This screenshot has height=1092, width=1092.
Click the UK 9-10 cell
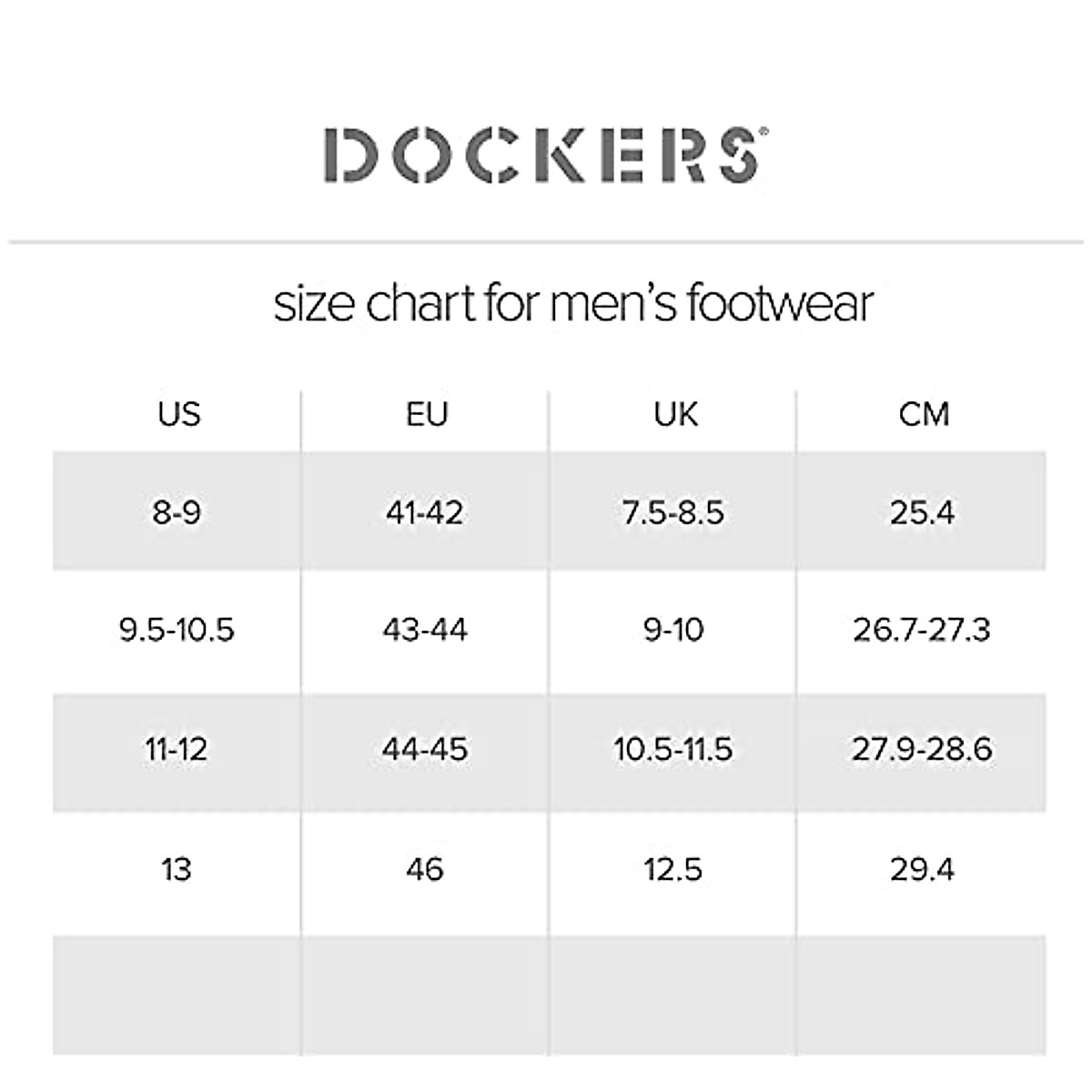tap(673, 630)
